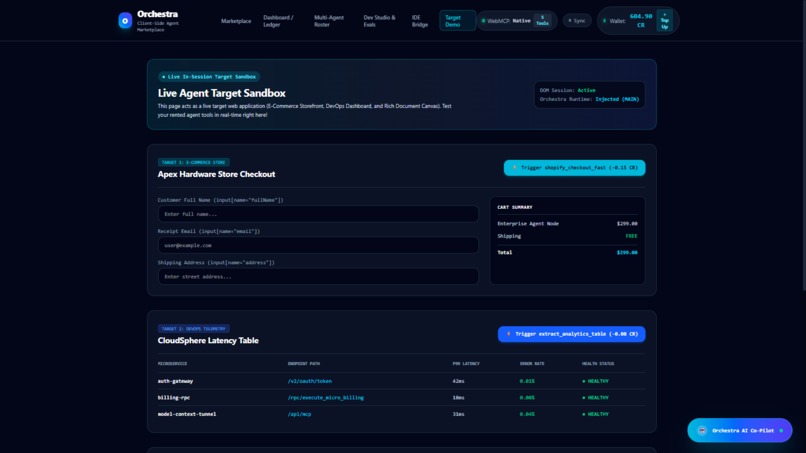Trigger shopify_checkout_fast action
The height and width of the screenshot is (453, 806).
pyautogui.click(x=574, y=168)
